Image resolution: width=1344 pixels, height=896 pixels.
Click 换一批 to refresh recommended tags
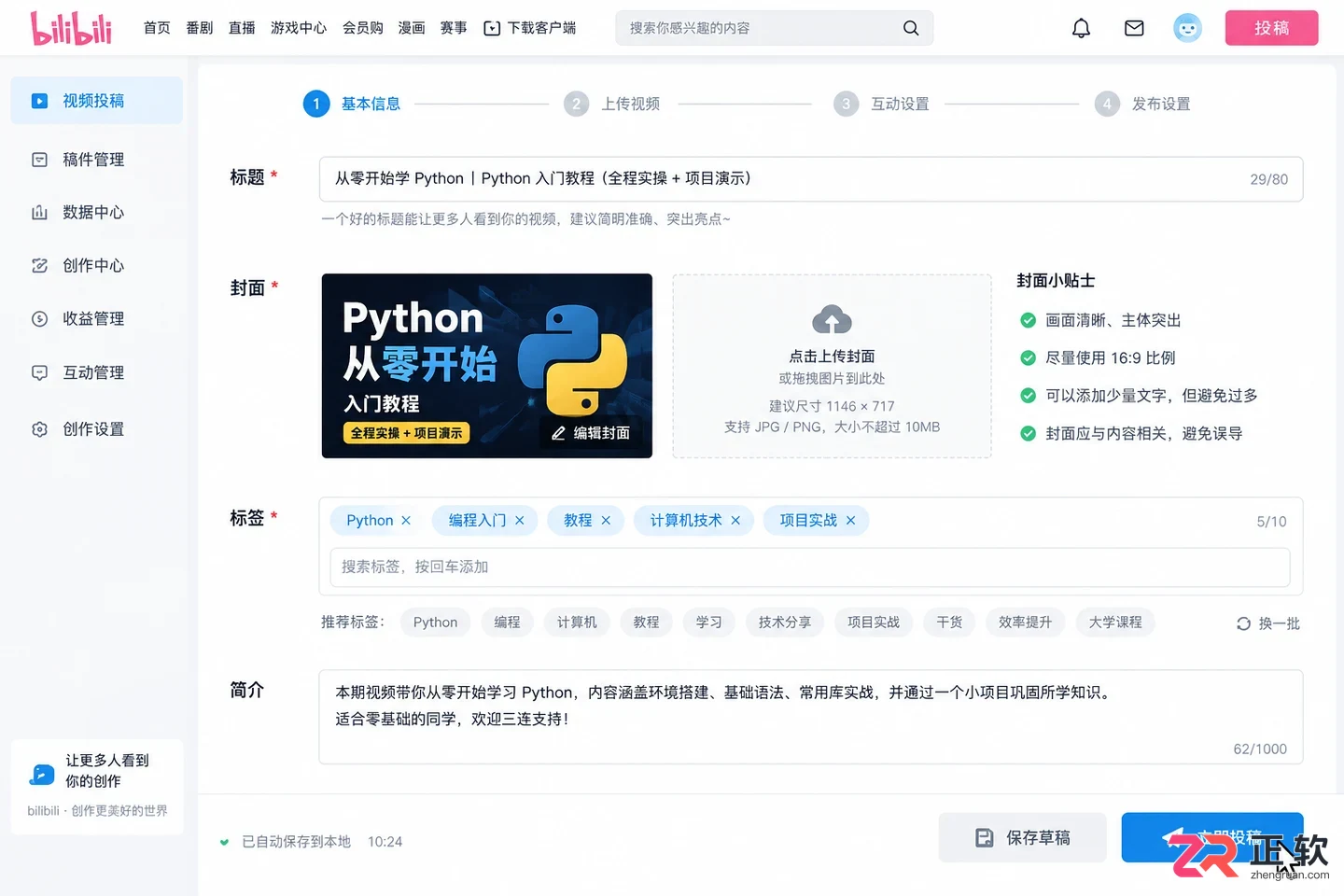(x=1267, y=623)
